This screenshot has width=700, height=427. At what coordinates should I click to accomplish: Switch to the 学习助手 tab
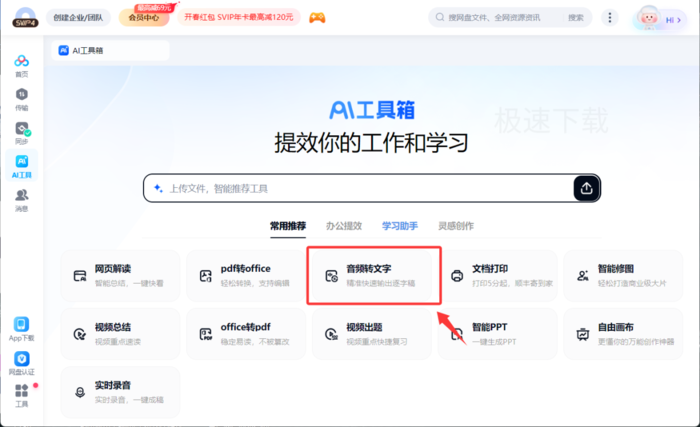tap(400, 226)
